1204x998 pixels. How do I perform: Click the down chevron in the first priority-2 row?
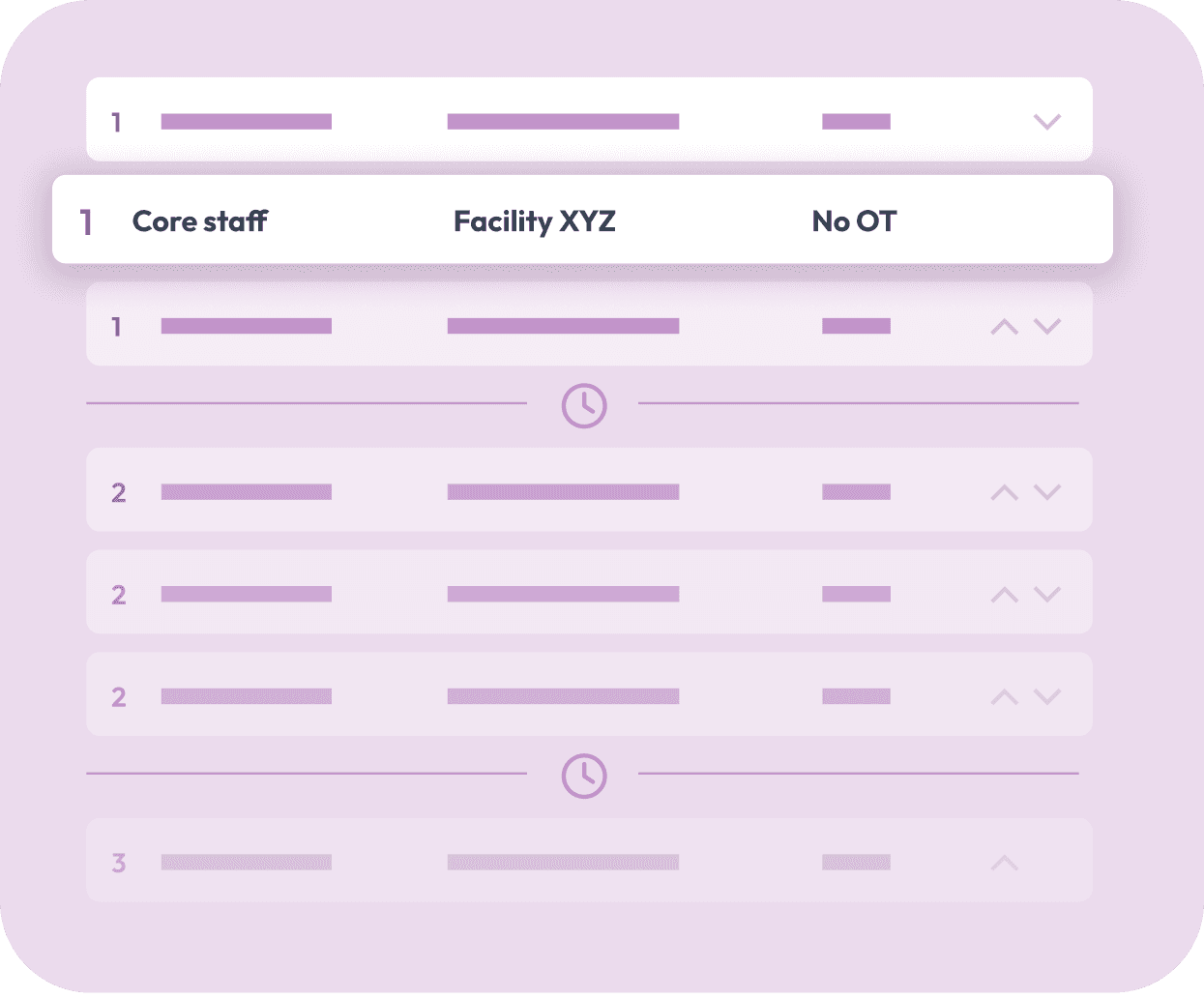1047,492
